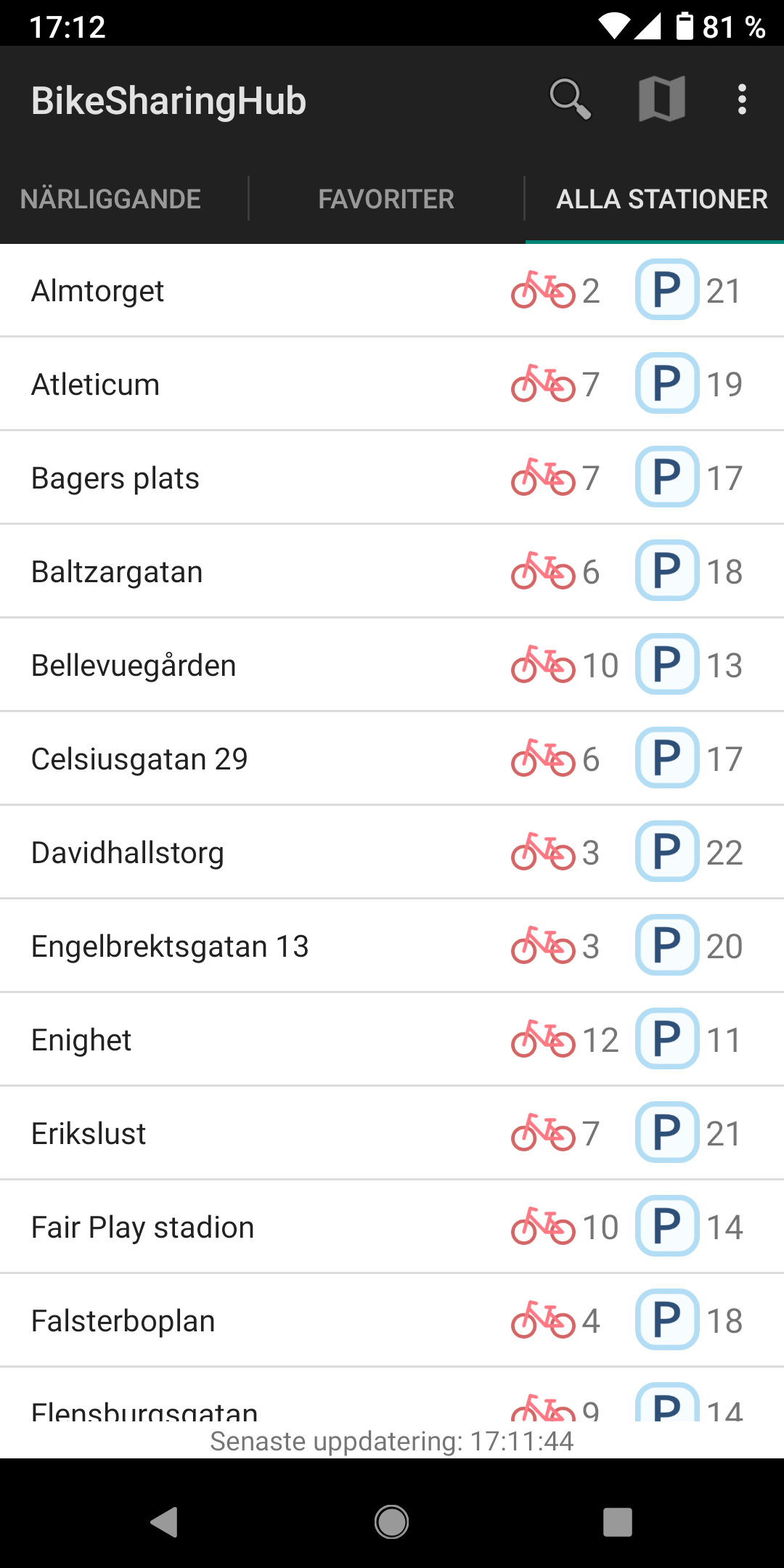The height and width of the screenshot is (1568, 784).
Task: Tap the bike icon for Bellevuegården
Action: [543, 665]
